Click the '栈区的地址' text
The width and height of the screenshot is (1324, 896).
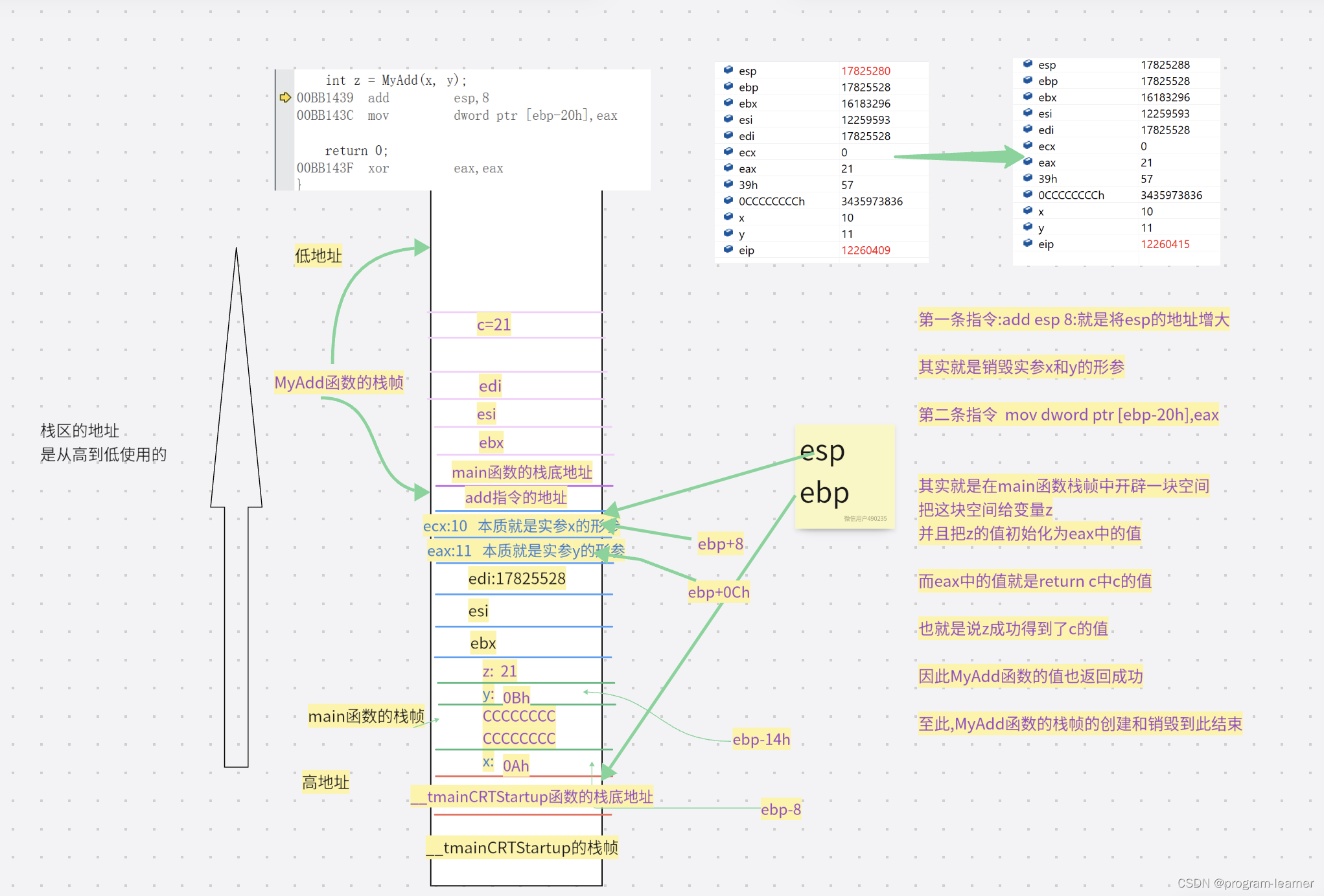pyautogui.click(x=80, y=431)
